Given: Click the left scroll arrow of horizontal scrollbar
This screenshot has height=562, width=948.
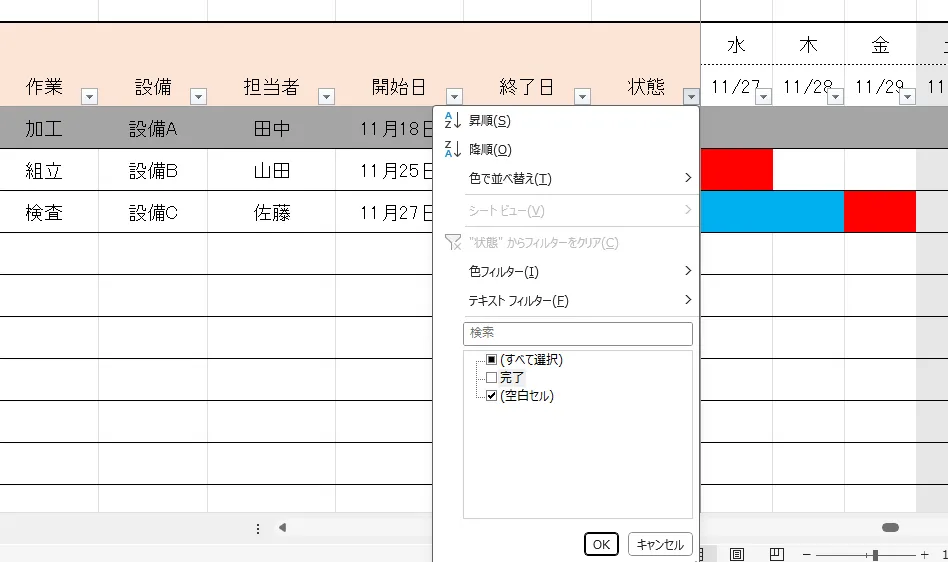Looking at the screenshot, I should pos(282,528).
